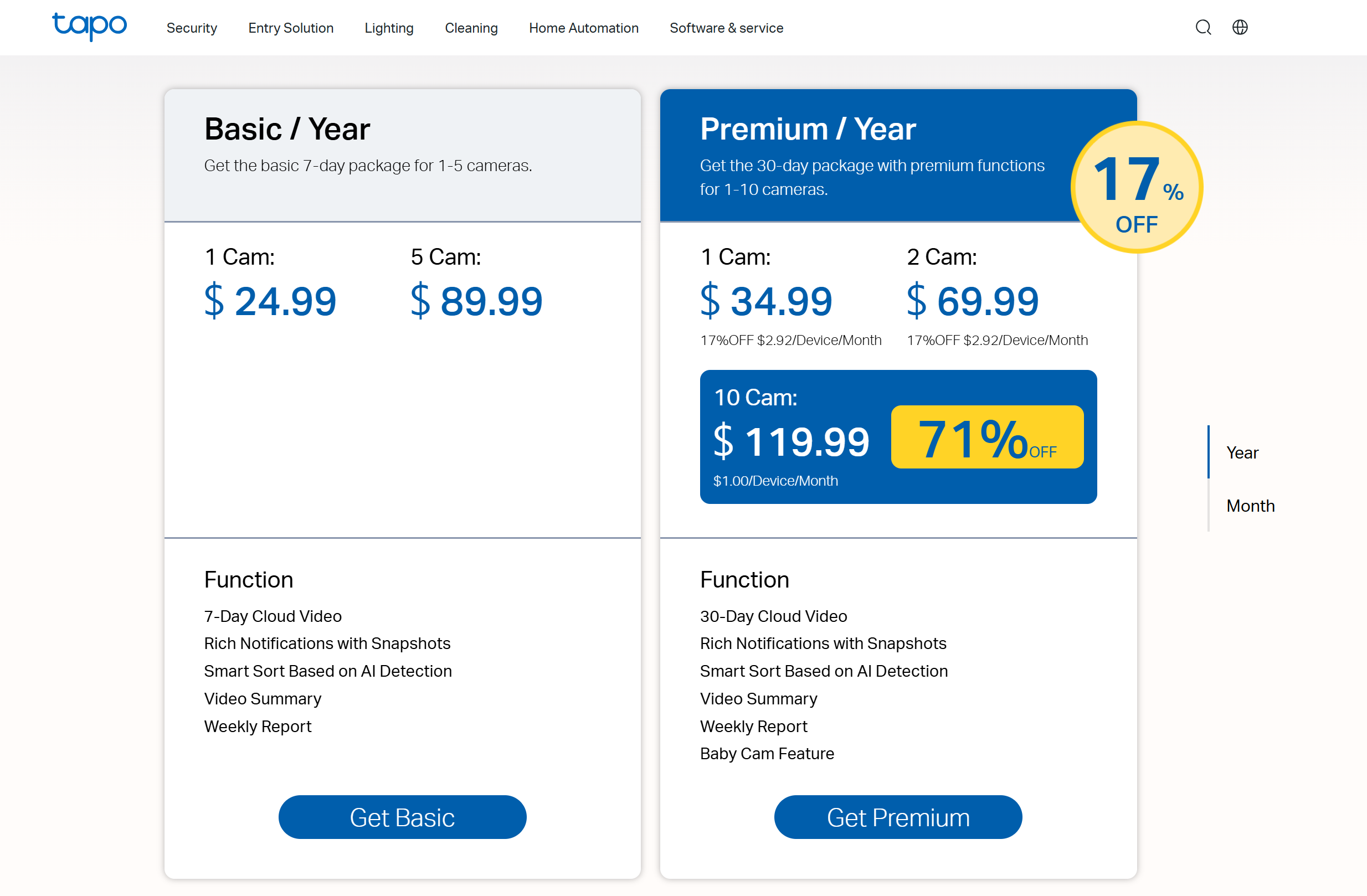Select the Basic 1 Cam $24.99 price

[x=270, y=300]
